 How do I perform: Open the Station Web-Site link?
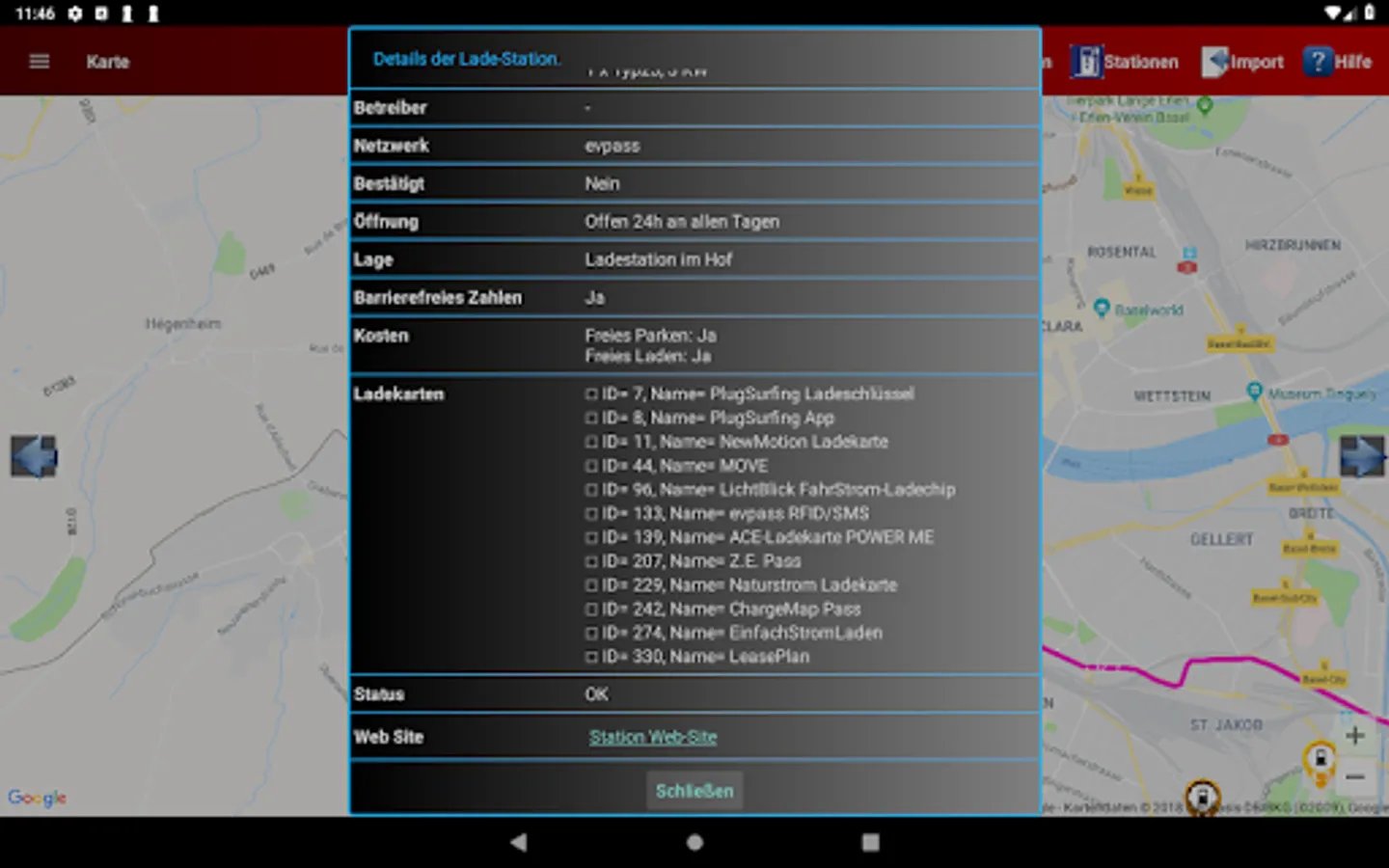(x=653, y=737)
